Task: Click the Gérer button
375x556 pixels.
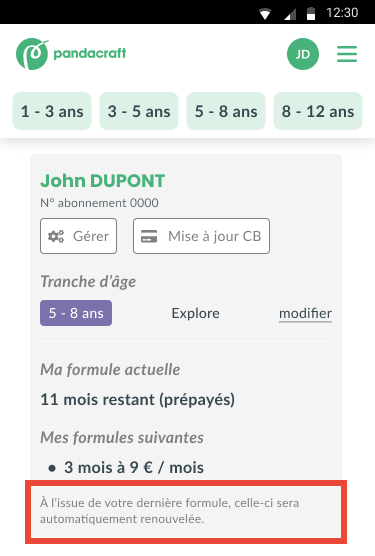Action: 78,236
